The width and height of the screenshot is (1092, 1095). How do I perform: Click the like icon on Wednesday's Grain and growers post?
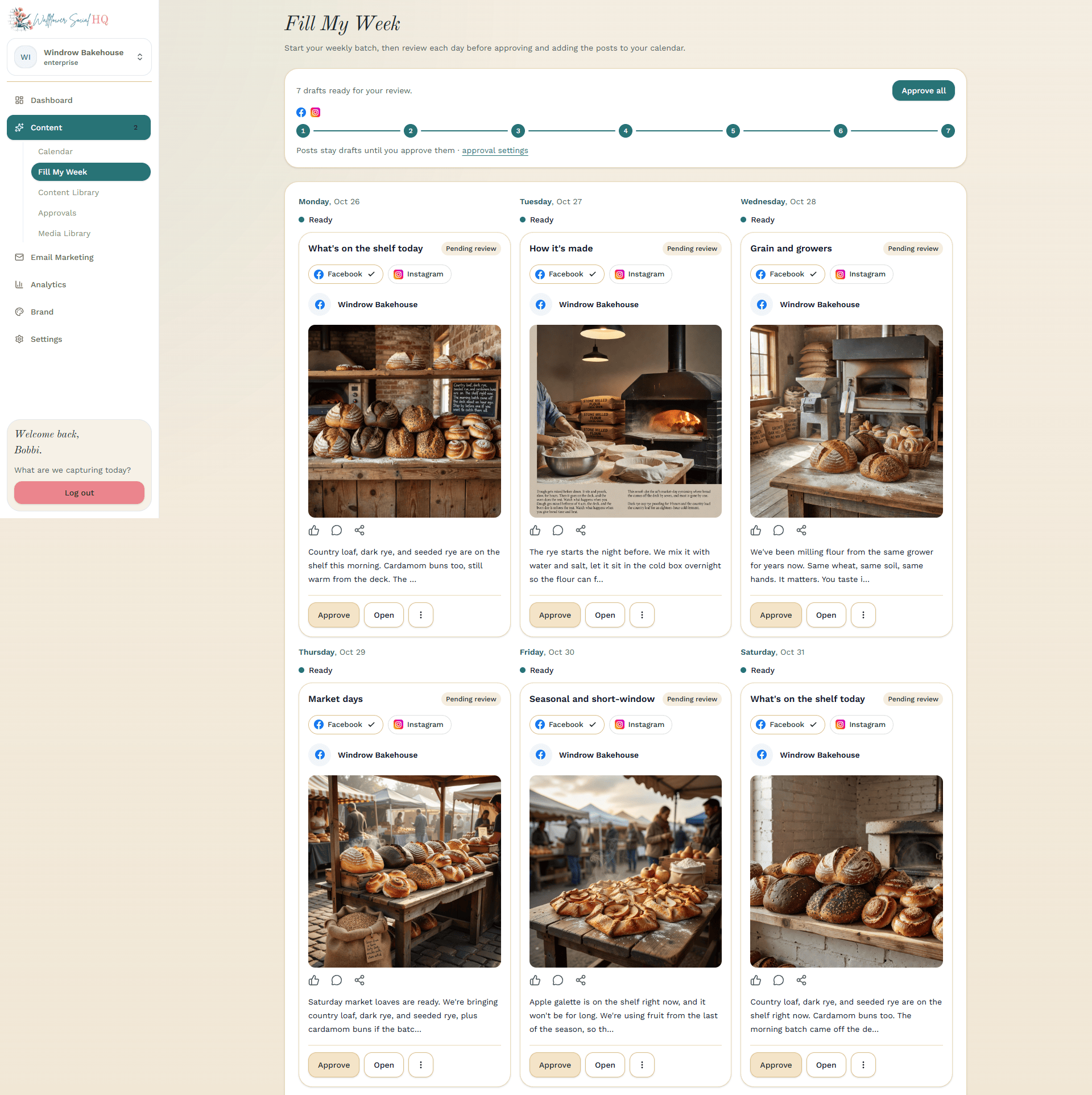pos(756,530)
